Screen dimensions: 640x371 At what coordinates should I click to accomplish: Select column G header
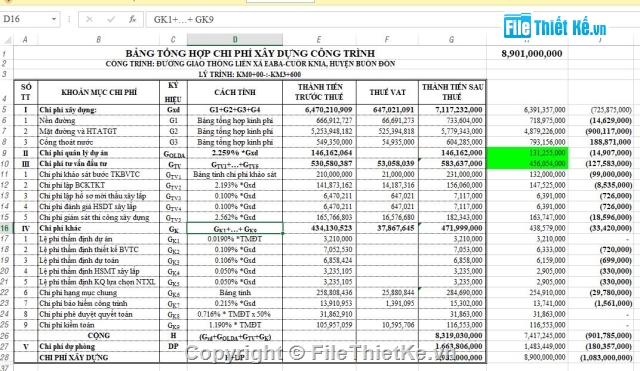pos(451,40)
